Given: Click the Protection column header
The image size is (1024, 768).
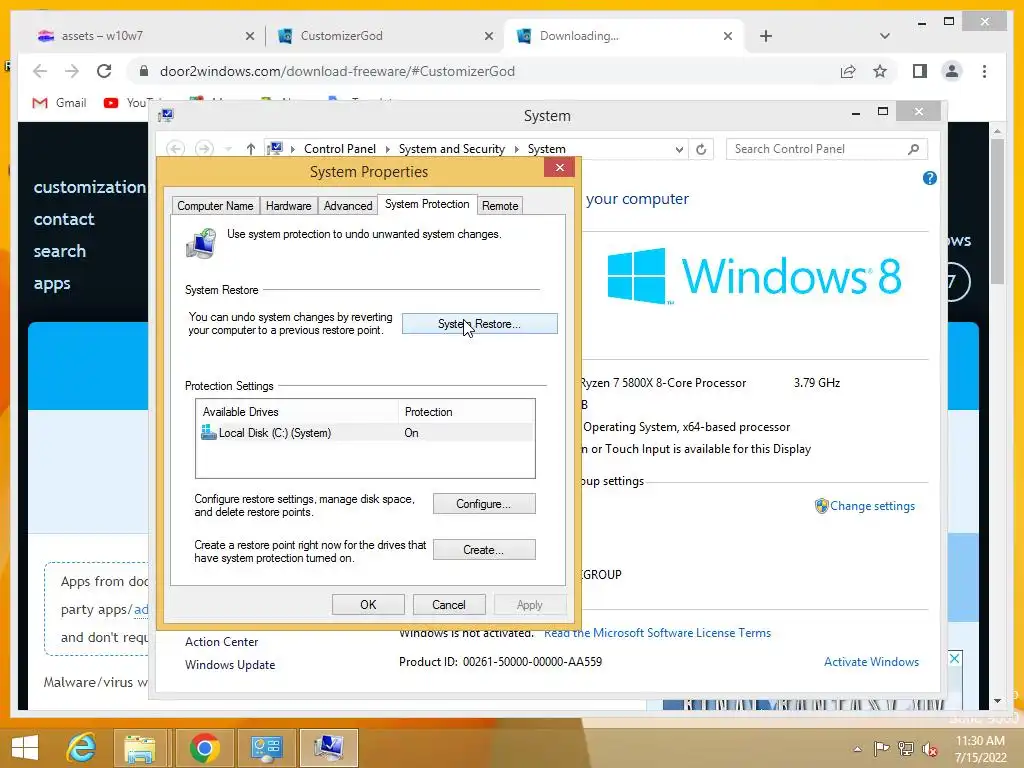Looking at the screenshot, I should [466, 412].
